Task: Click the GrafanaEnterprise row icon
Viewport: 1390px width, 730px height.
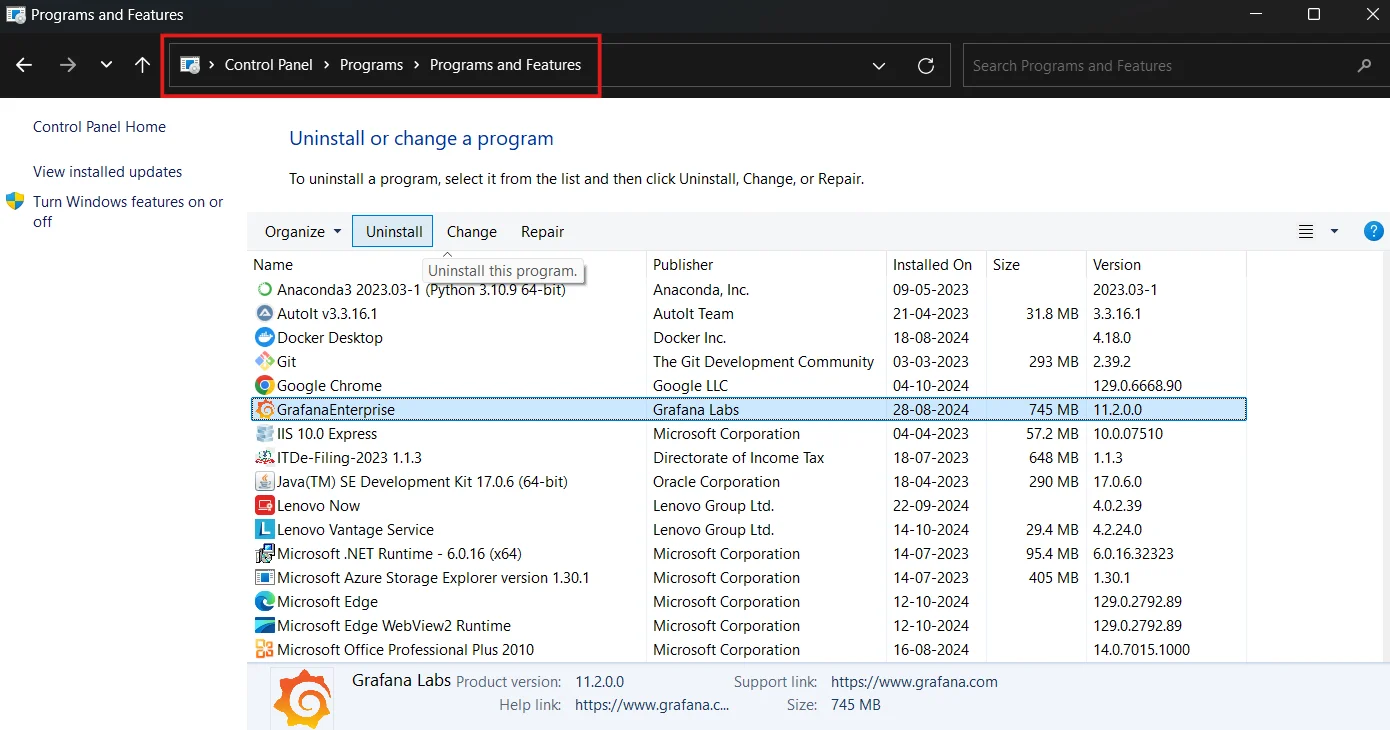Action: (x=265, y=410)
